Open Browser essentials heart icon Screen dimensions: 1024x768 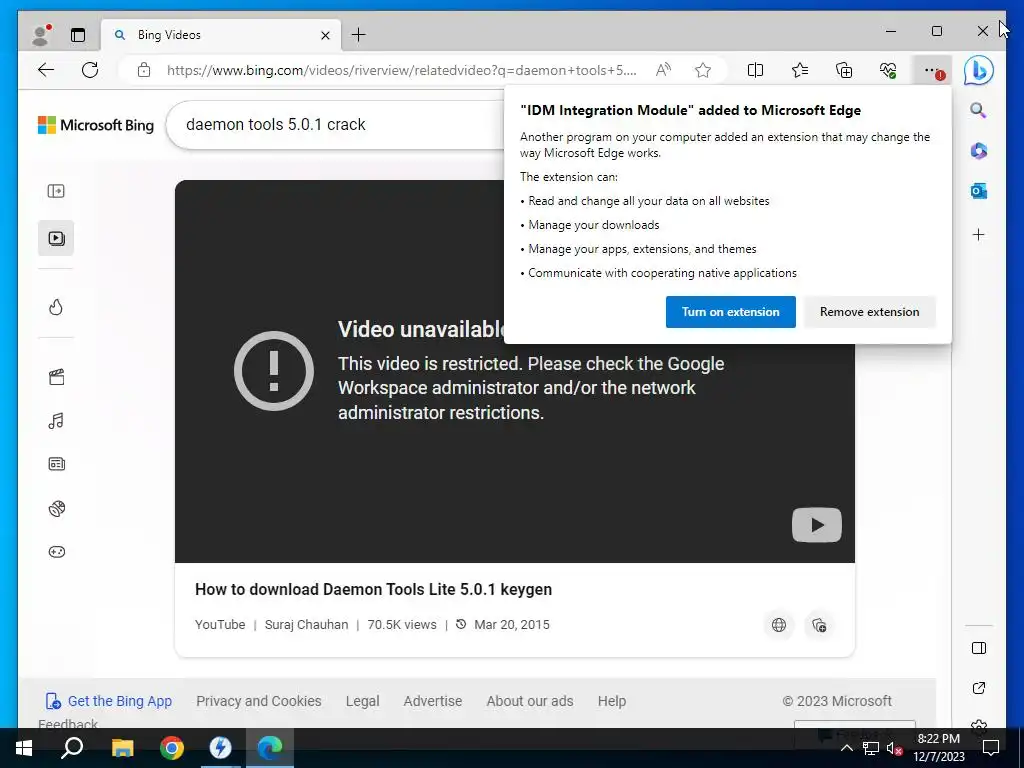(888, 70)
